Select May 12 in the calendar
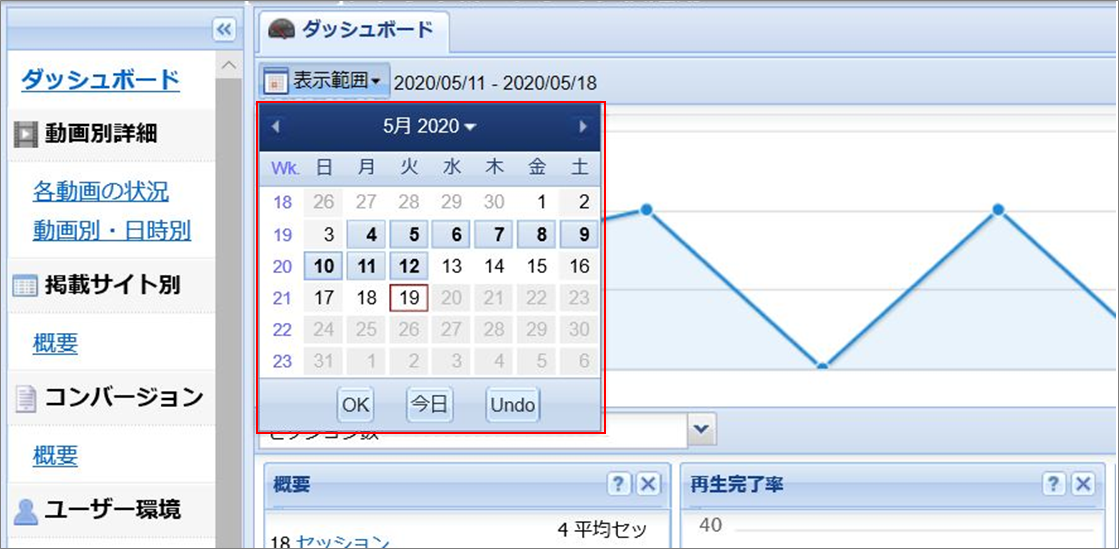The image size is (1119, 549). click(409, 266)
